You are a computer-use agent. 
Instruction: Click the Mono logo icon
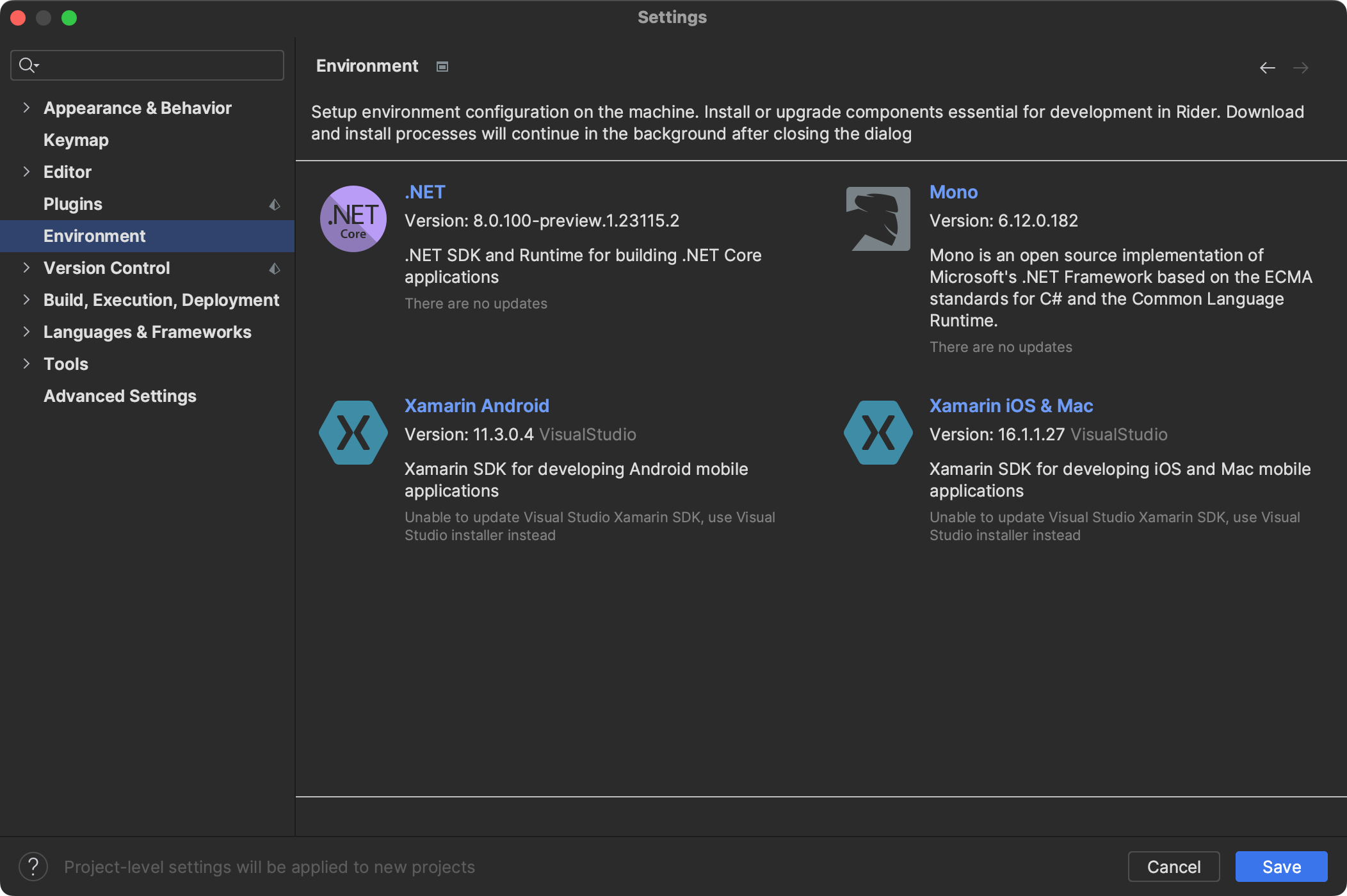[x=878, y=219]
